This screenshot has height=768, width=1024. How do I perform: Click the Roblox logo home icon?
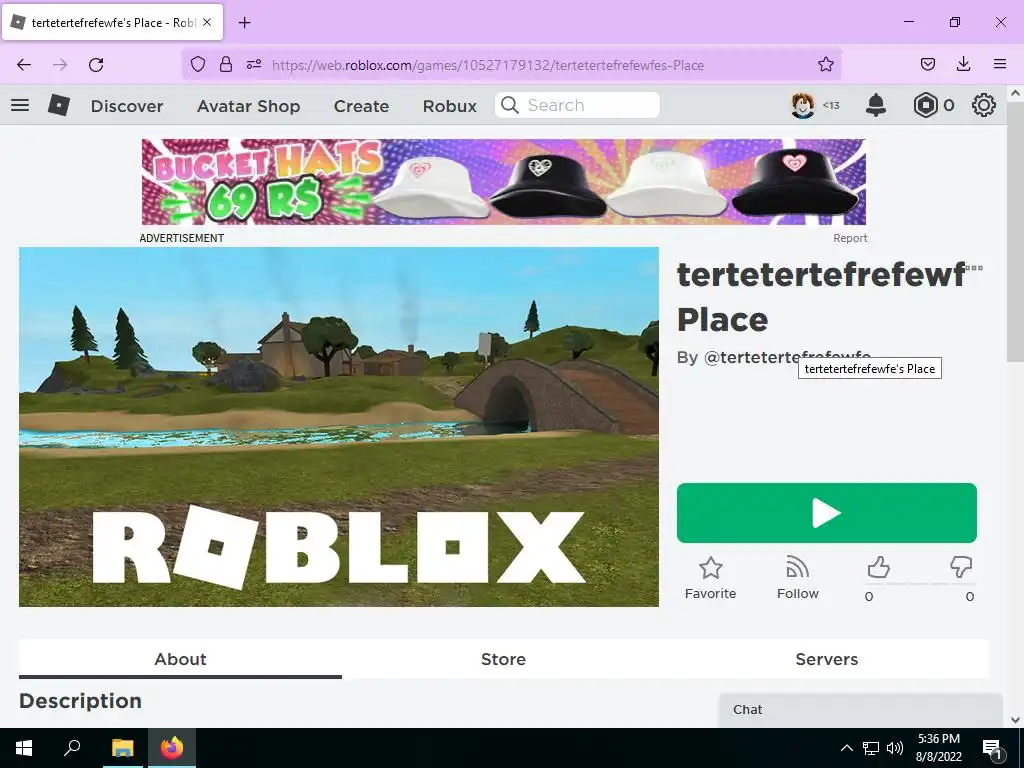pyautogui.click(x=59, y=105)
